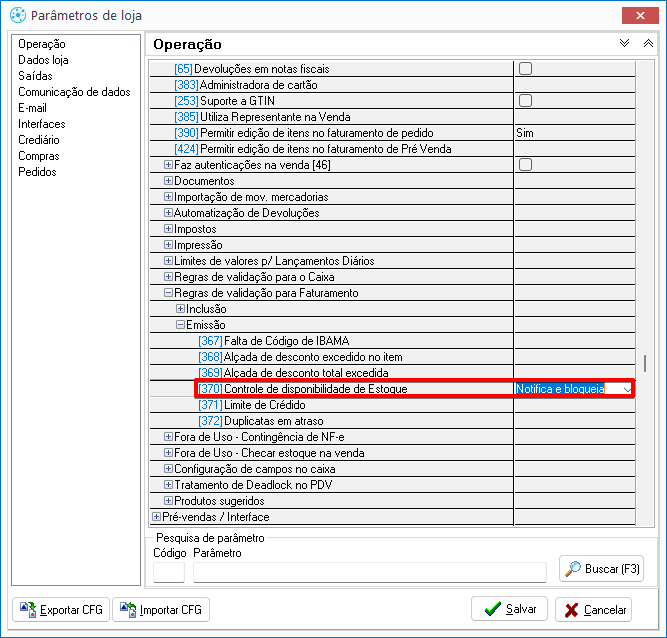Select E-mail category

[x=32, y=108]
